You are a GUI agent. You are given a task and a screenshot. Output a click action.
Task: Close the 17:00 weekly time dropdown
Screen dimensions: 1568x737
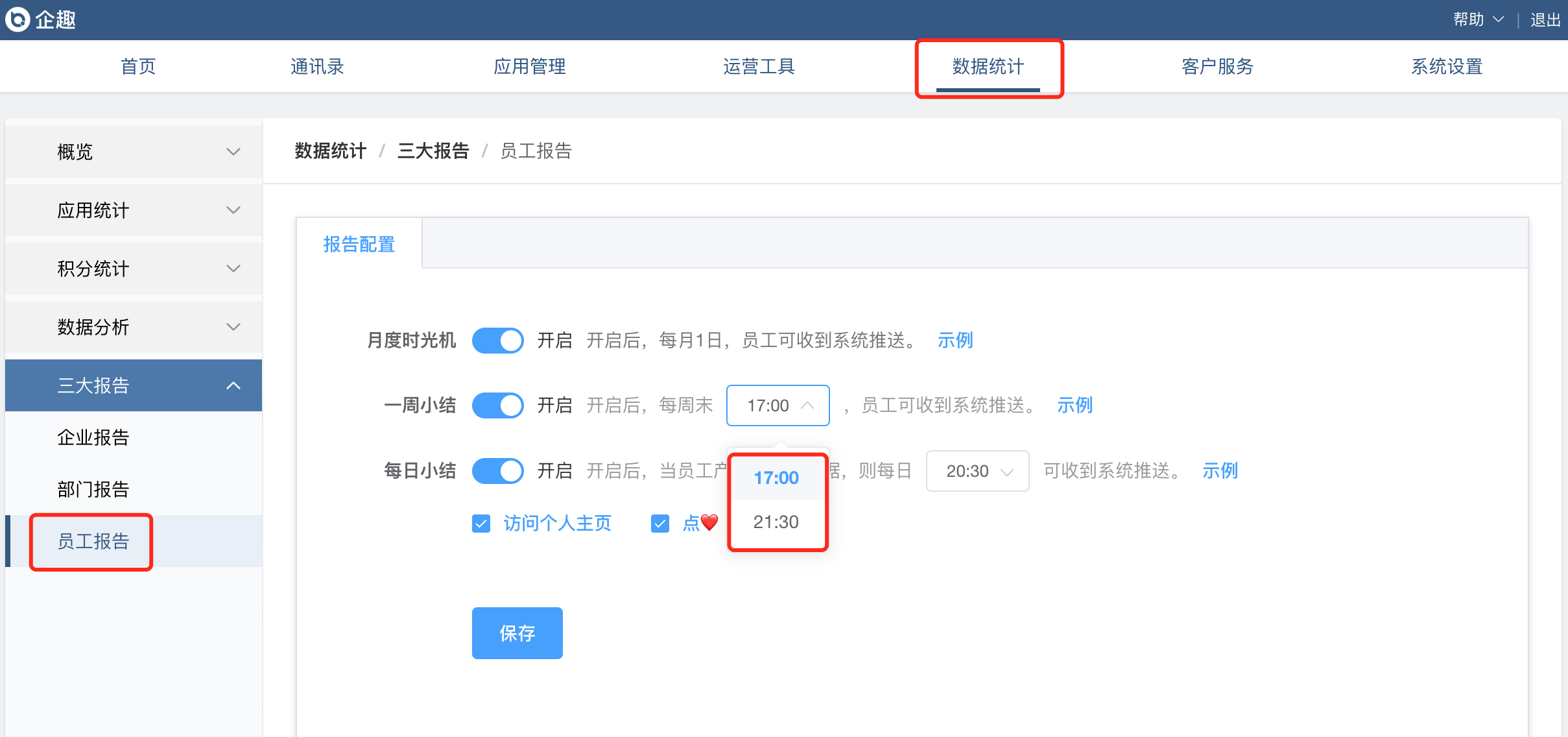778,405
